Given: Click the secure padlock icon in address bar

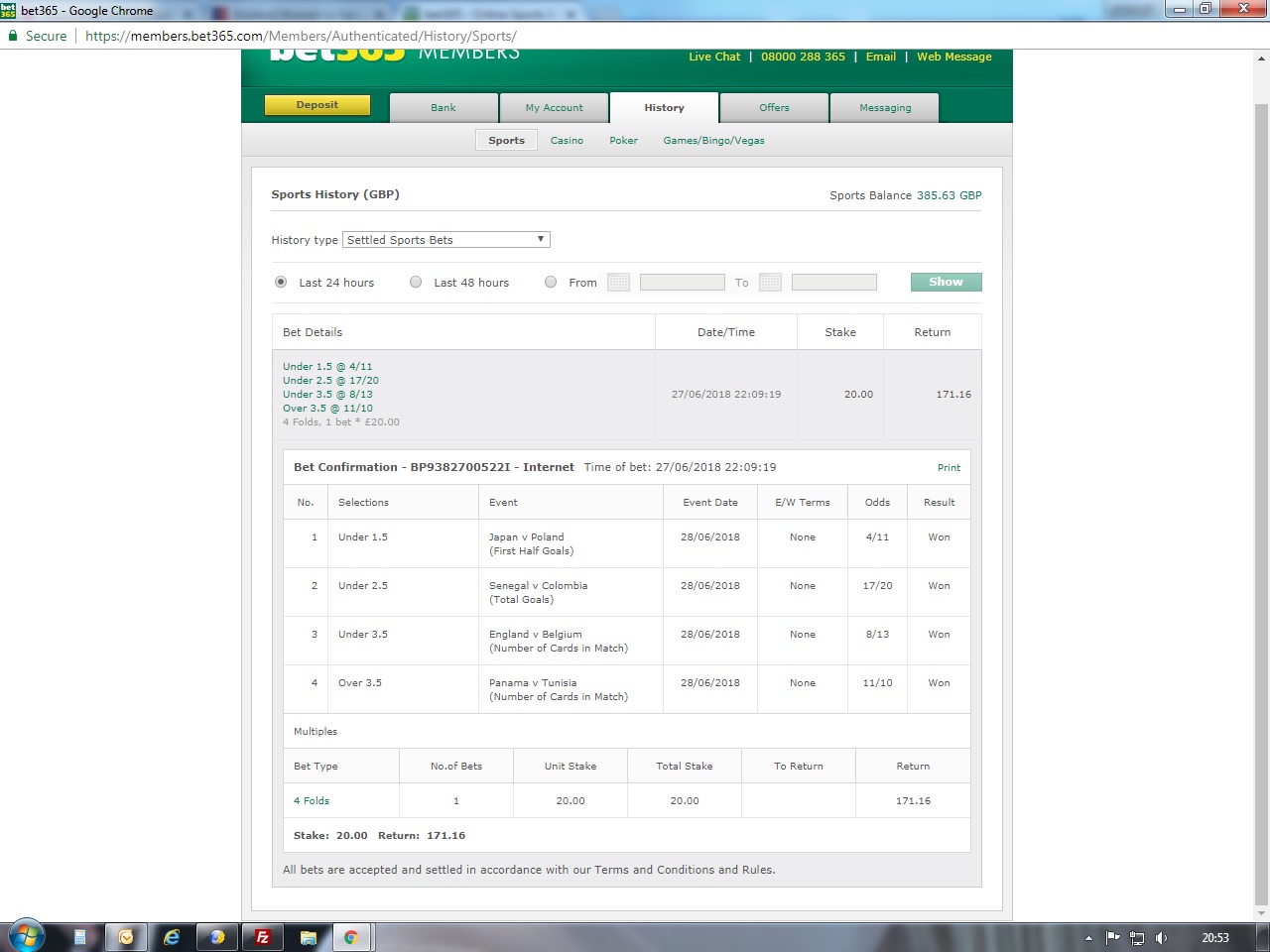Looking at the screenshot, I should (13, 36).
